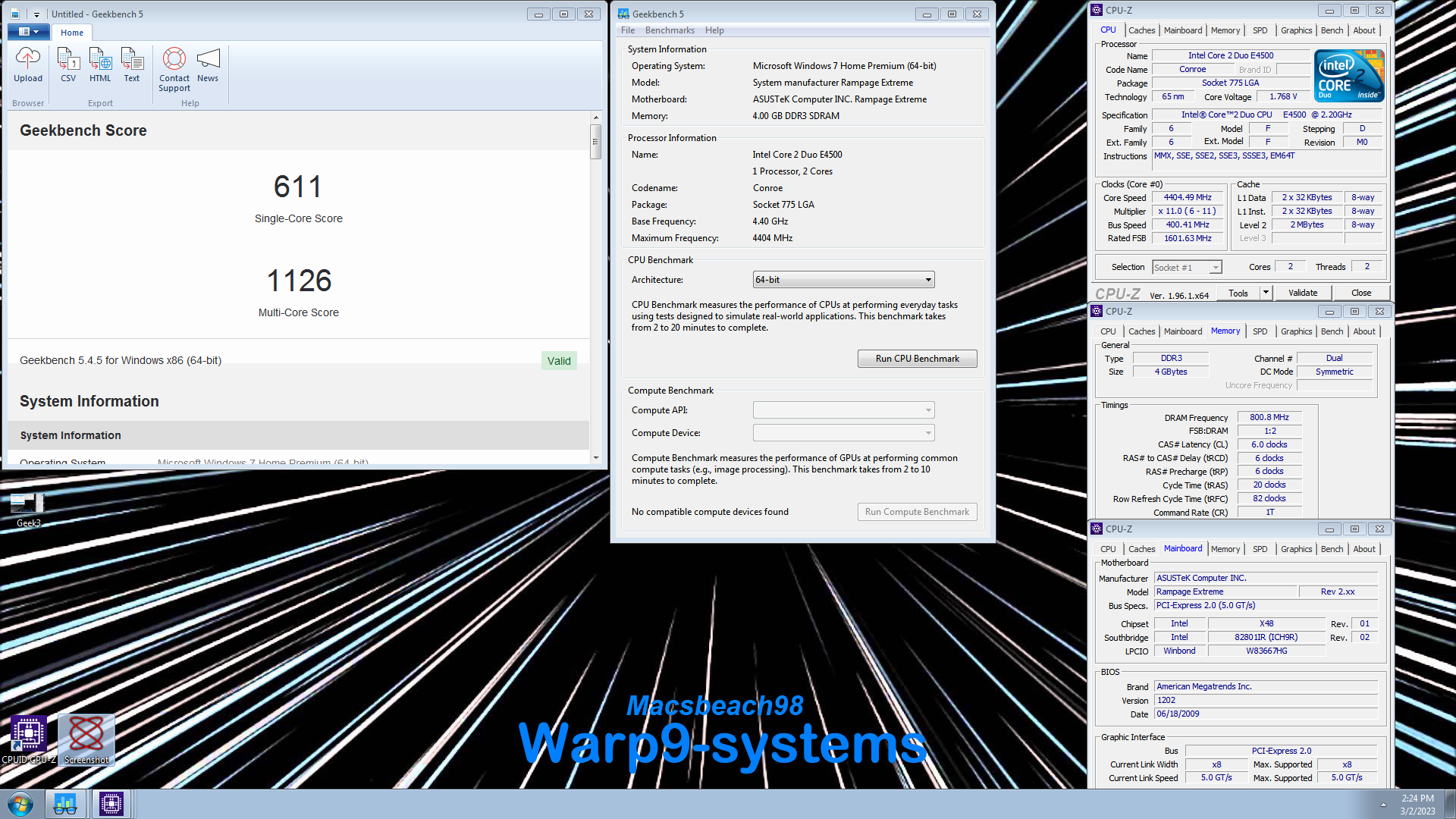This screenshot has width=1456, height=819.
Task: Click the Close button in top CPU-Z
Action: pos(1360,293)
